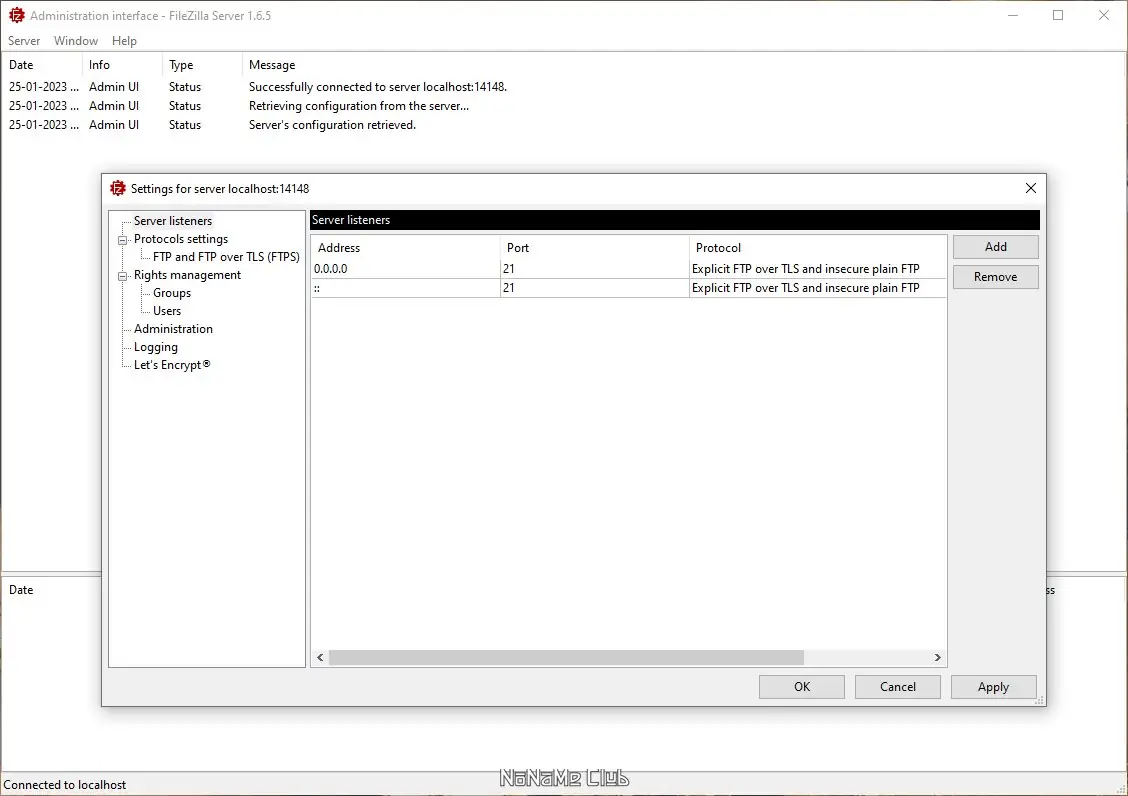Open the Logging settings page
Viewport: 1128px width, 796px height.
tap(155, 347)
